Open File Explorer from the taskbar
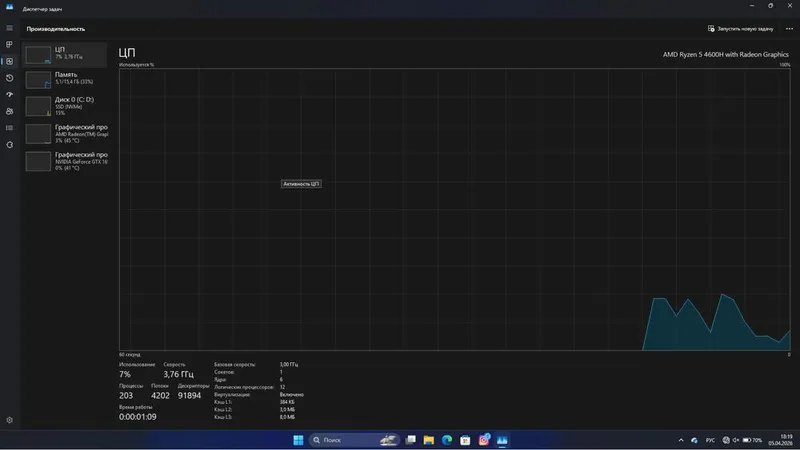 [x=429, y=440]
